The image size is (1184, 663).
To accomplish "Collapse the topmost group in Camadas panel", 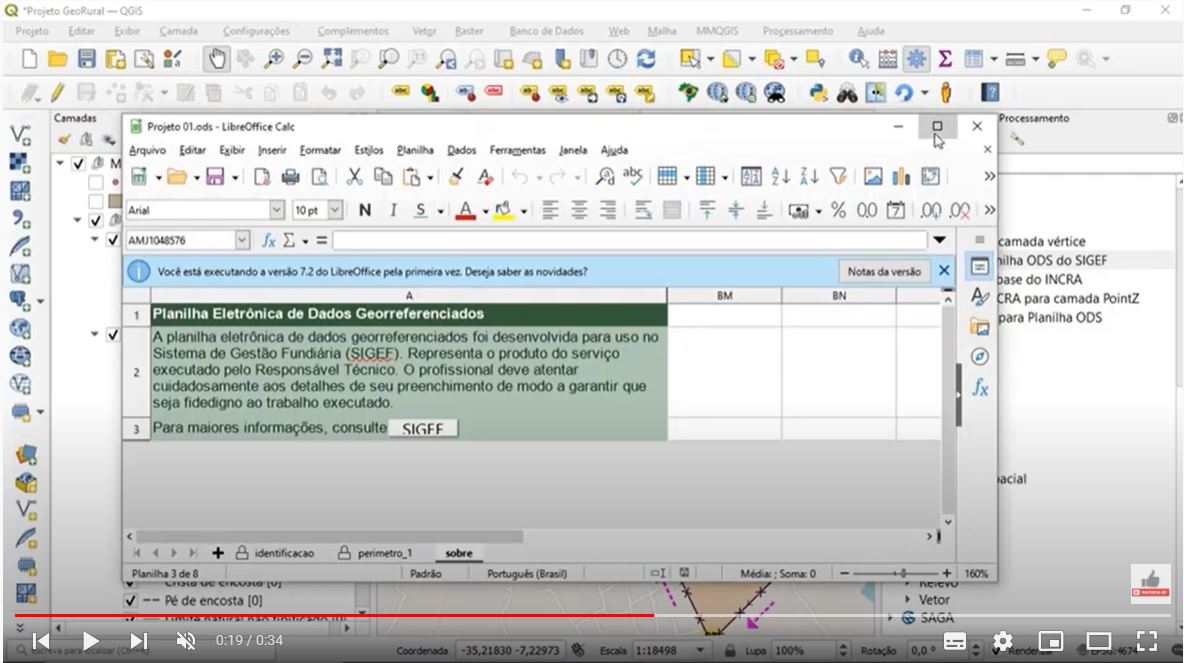I will (x=60, y=163).
